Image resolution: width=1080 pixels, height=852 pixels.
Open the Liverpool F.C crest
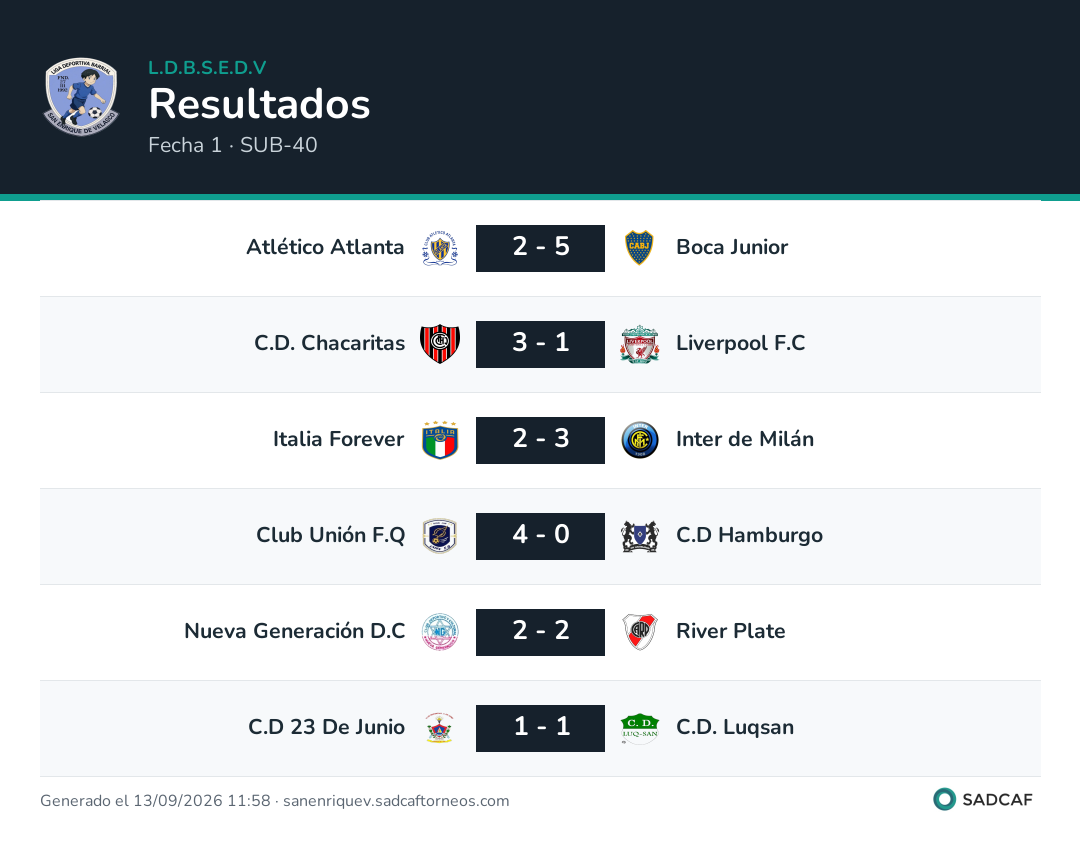(639, 344)
